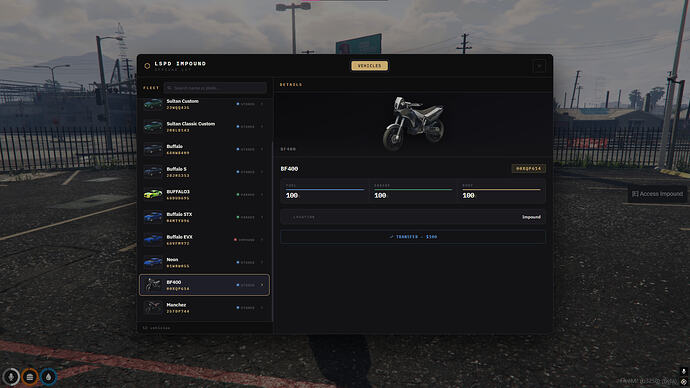Select the Manchez bike icon
Image resolution: width=690 pixels, height=388 pixels.
point(153,307)
